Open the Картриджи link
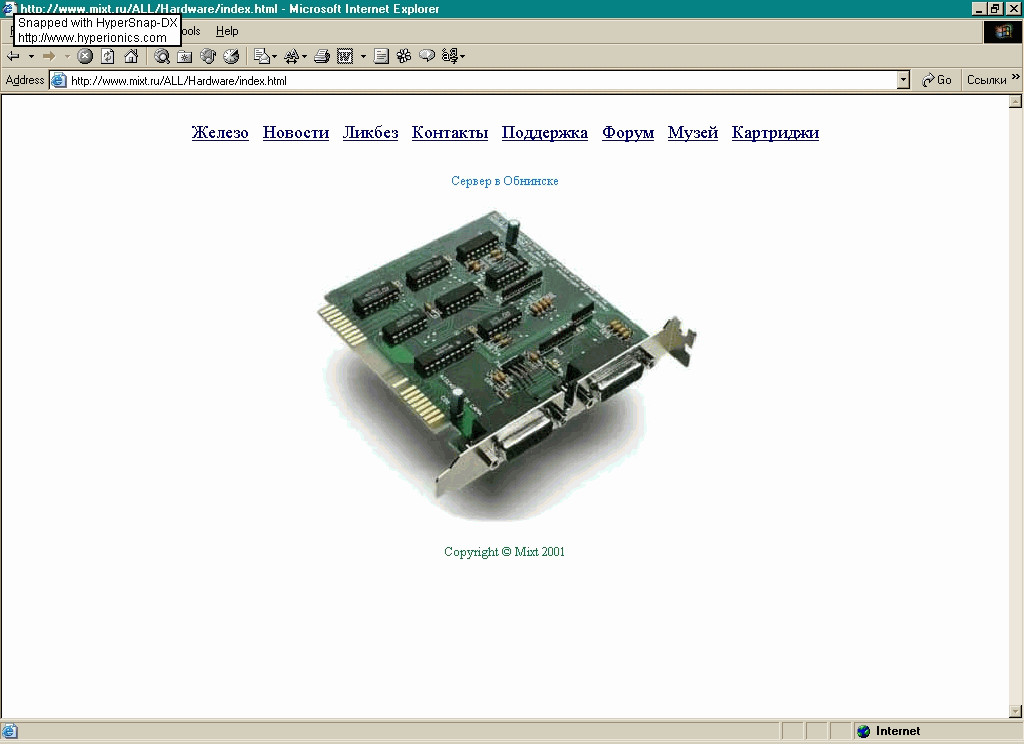This screenshot has height=744, width=1024. (x=775, y=133)
